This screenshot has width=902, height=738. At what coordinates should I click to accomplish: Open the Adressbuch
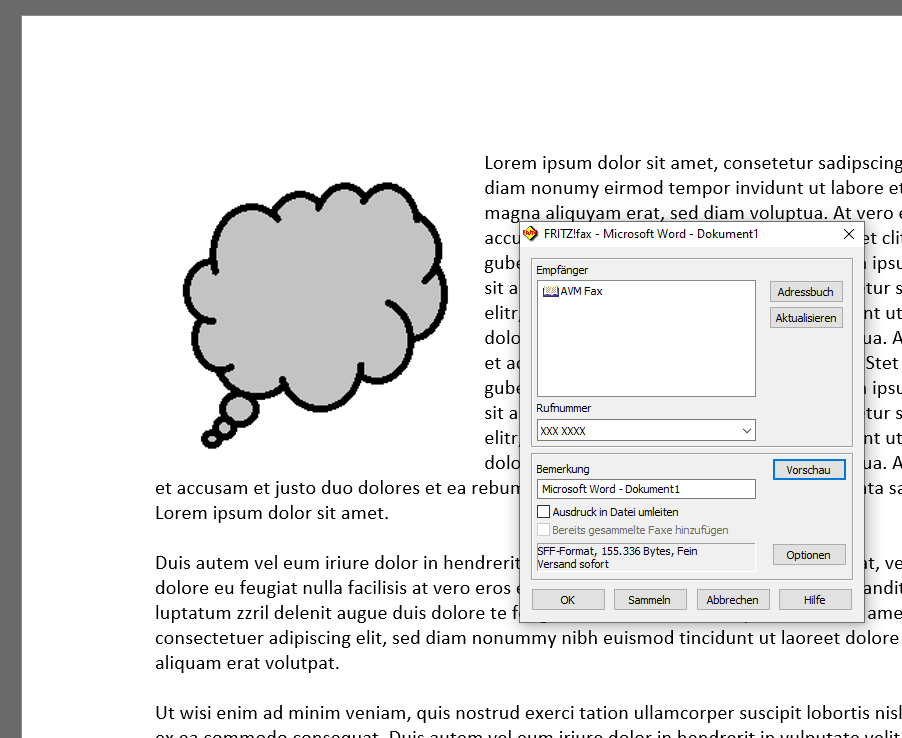click(806, 291)
